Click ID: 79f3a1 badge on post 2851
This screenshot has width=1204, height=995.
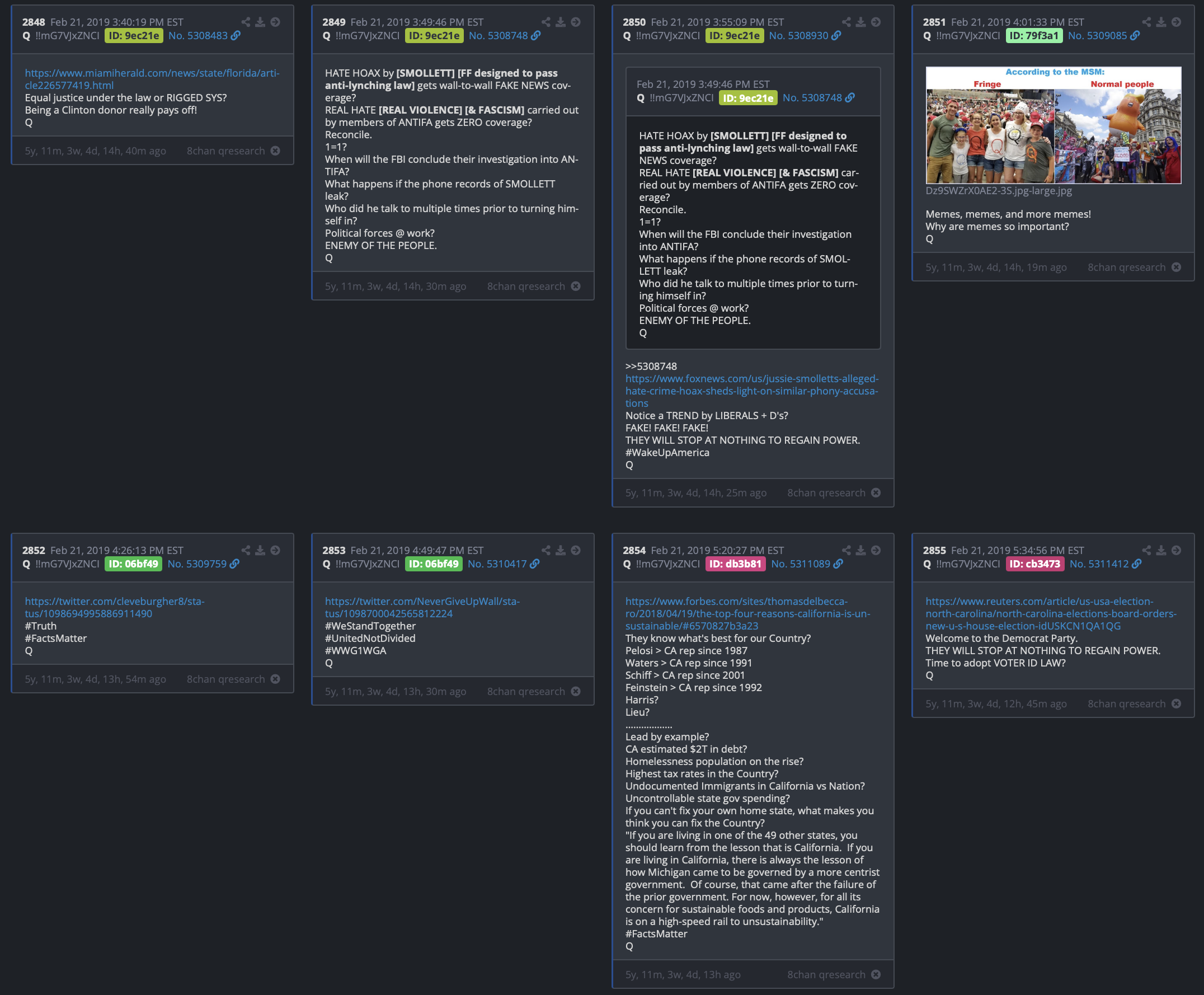(1034, 36)
